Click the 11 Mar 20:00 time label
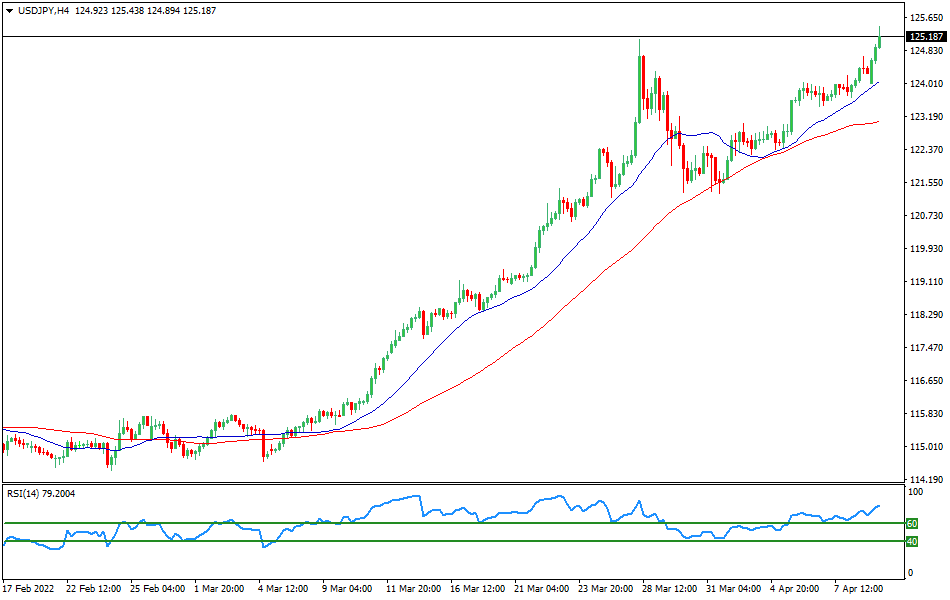 tap(413, 589)
